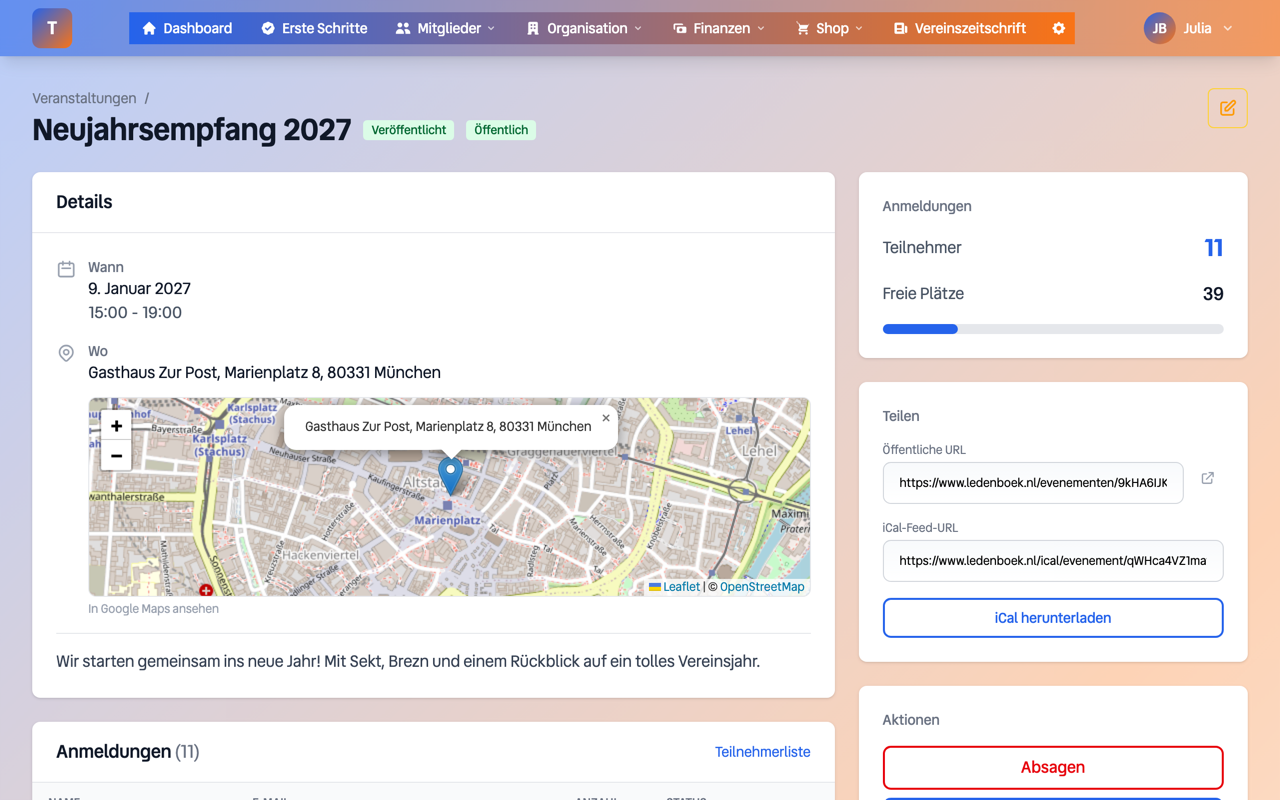Viewport: 1280px width, 800px height.
Task: Close the map address popup
Action: [x=606, y=418]
